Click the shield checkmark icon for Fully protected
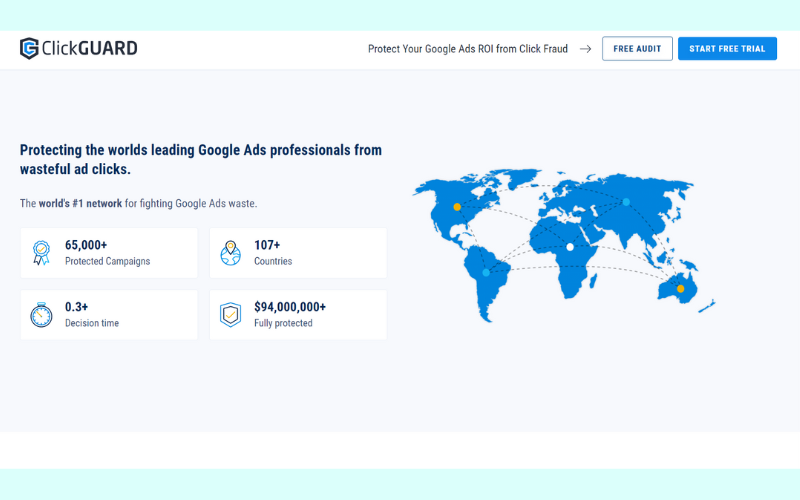Screen dimensions: 800x500 coord(231,315)
